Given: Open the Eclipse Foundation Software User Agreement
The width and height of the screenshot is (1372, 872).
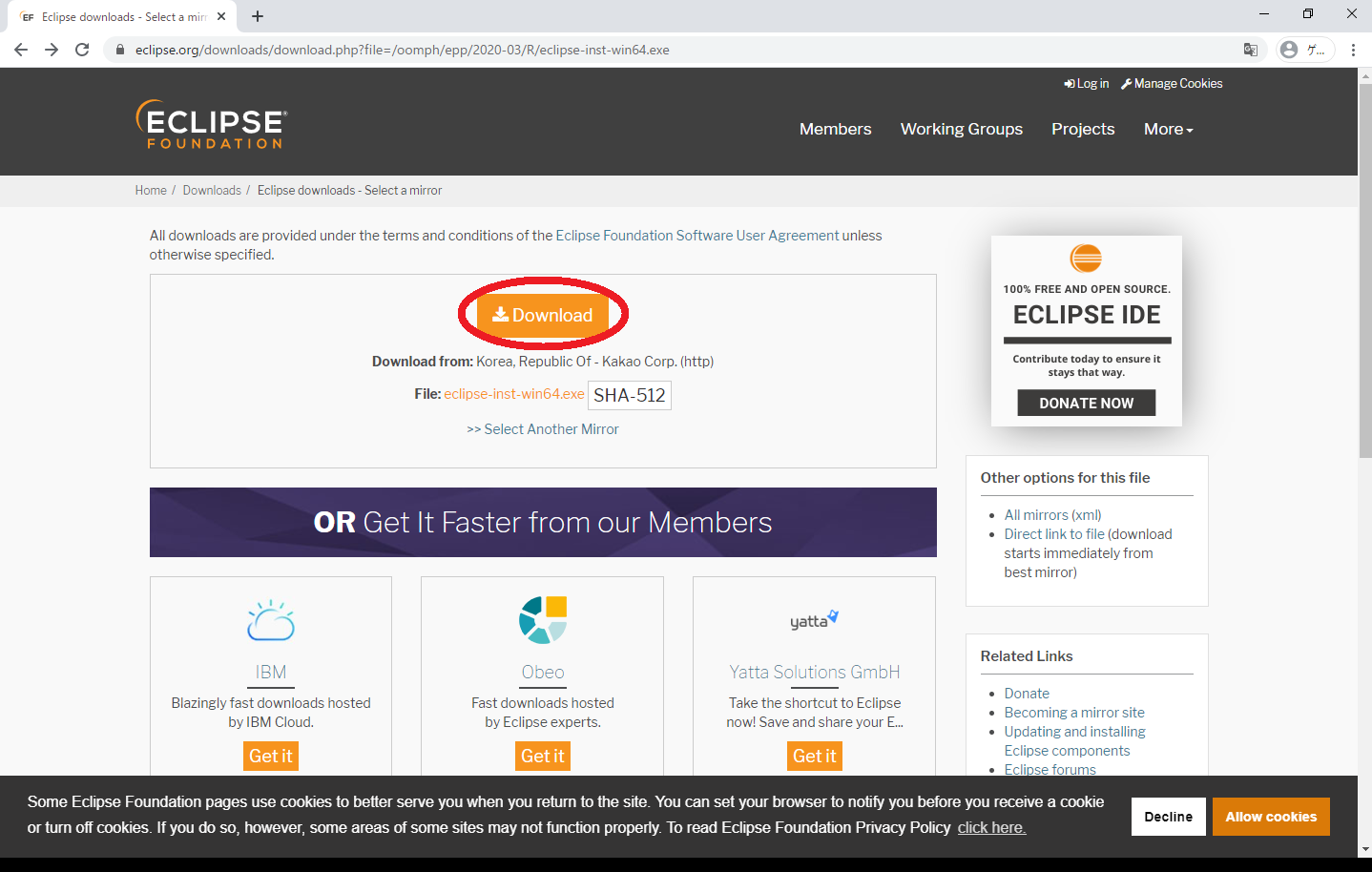Looking at the screenshot, I should 697,236.
